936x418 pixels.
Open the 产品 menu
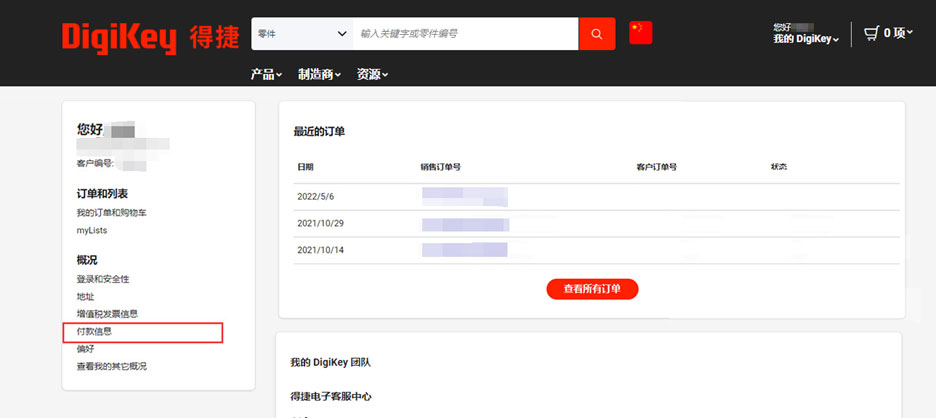coord(266,75)
